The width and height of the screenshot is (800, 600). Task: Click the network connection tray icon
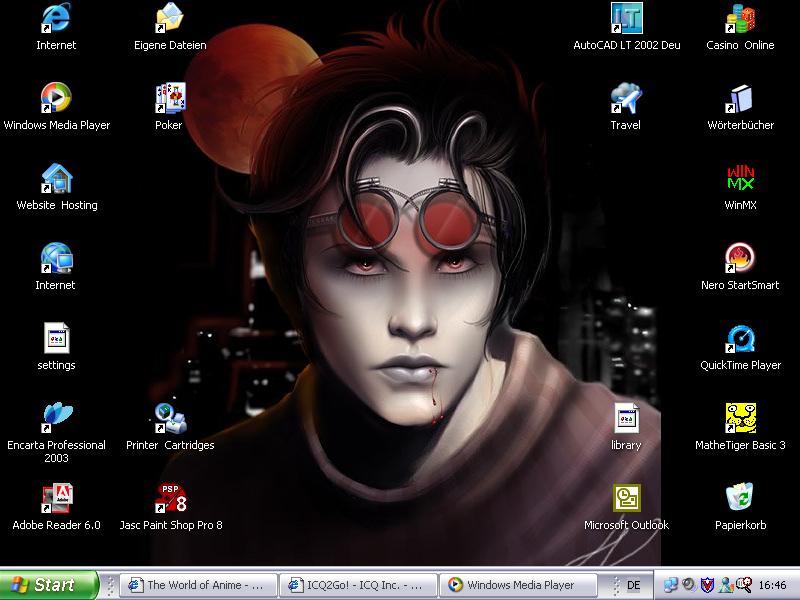pos(670,585)
